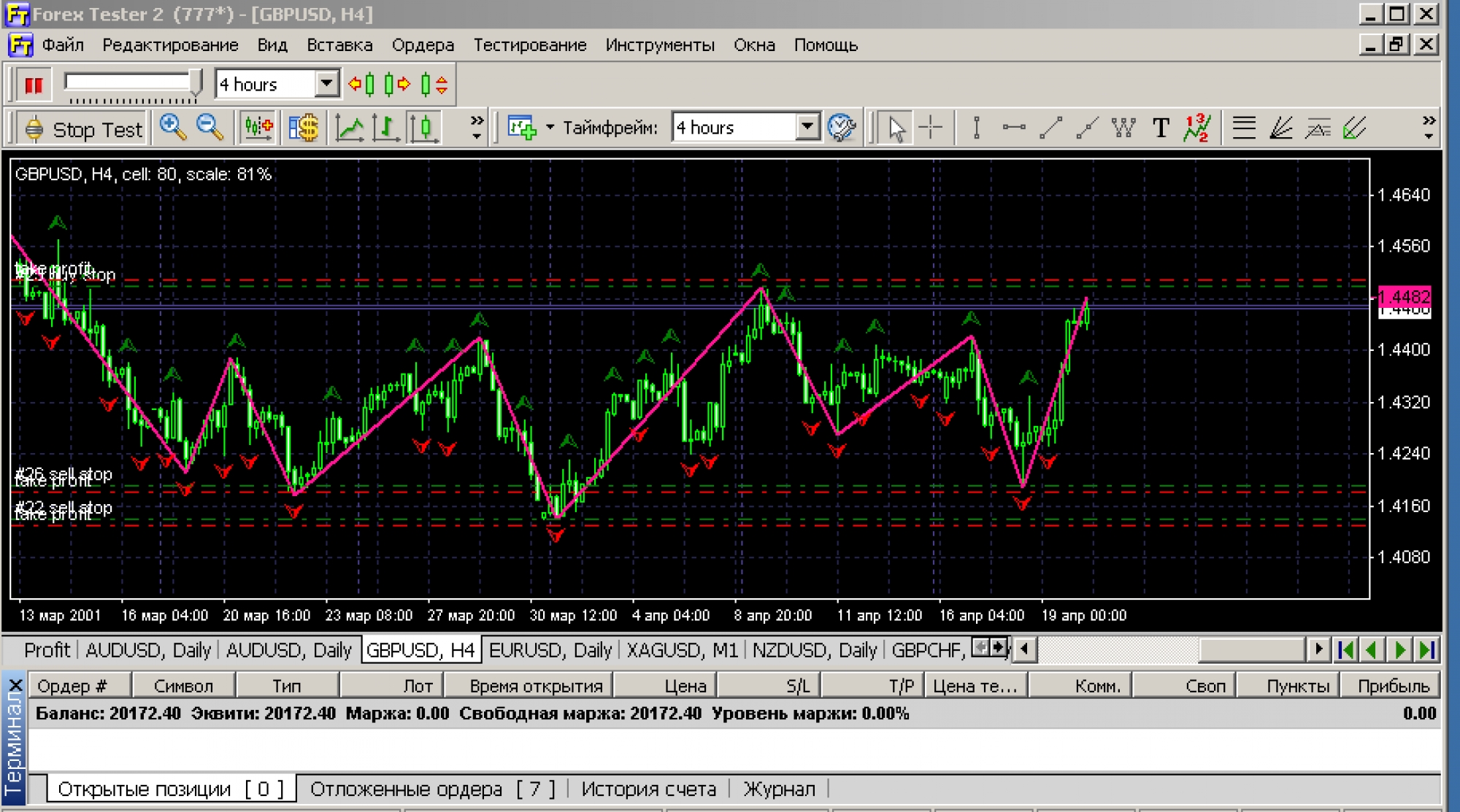Select the text label T tool
Image resolution: width=1460 pixels, height=812 pixels.
pyautogui.click(x=1161, y=128)
